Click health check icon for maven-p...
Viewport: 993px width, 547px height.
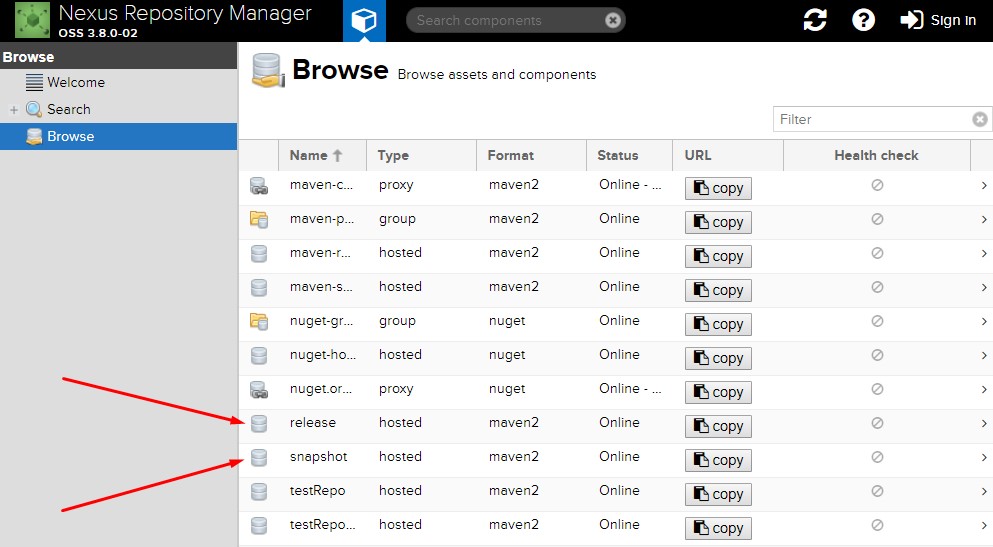coord(877,219)
